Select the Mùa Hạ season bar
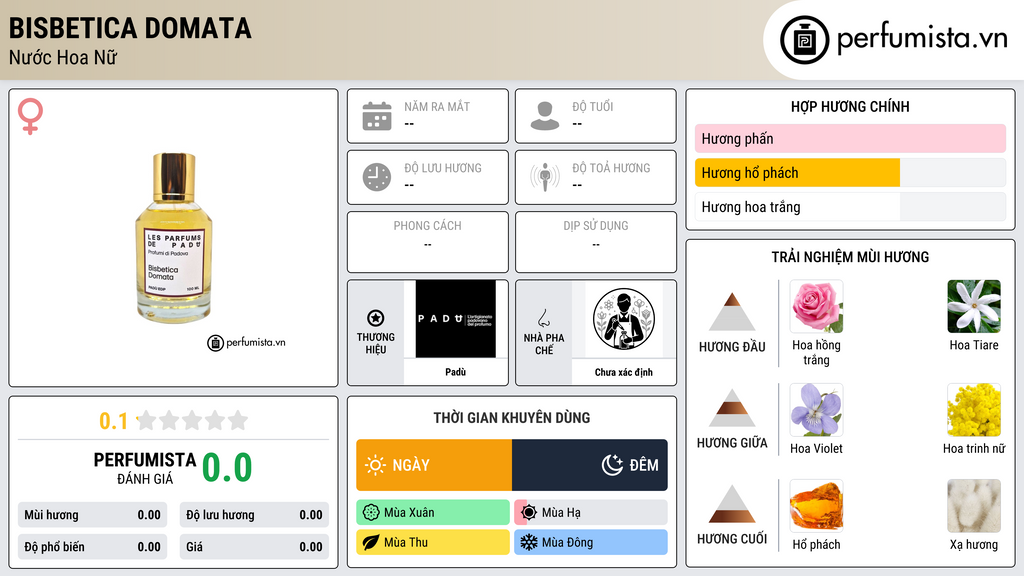1024x576 pixels. point(591,513)
